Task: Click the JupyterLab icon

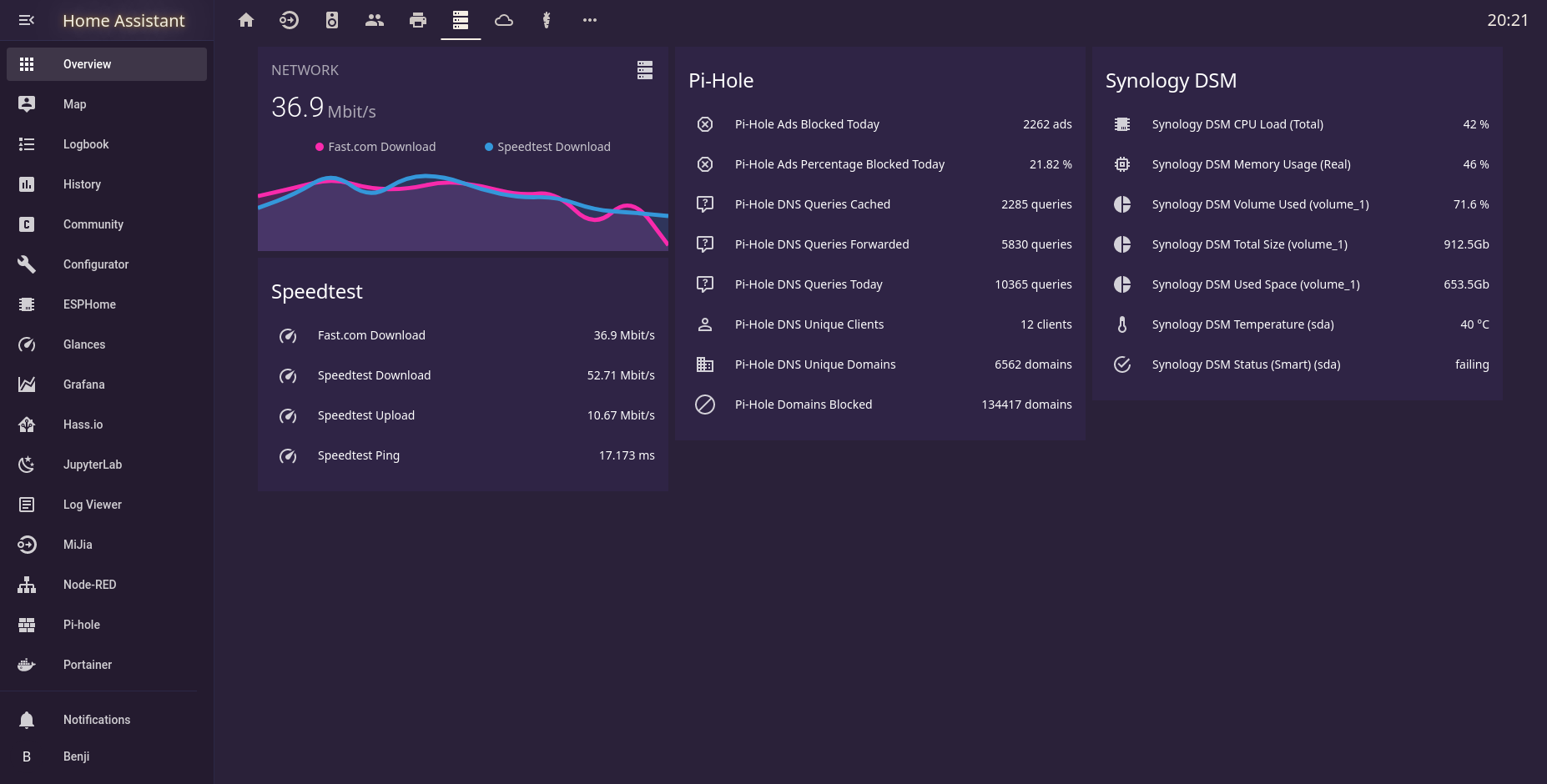Action: 27,465
